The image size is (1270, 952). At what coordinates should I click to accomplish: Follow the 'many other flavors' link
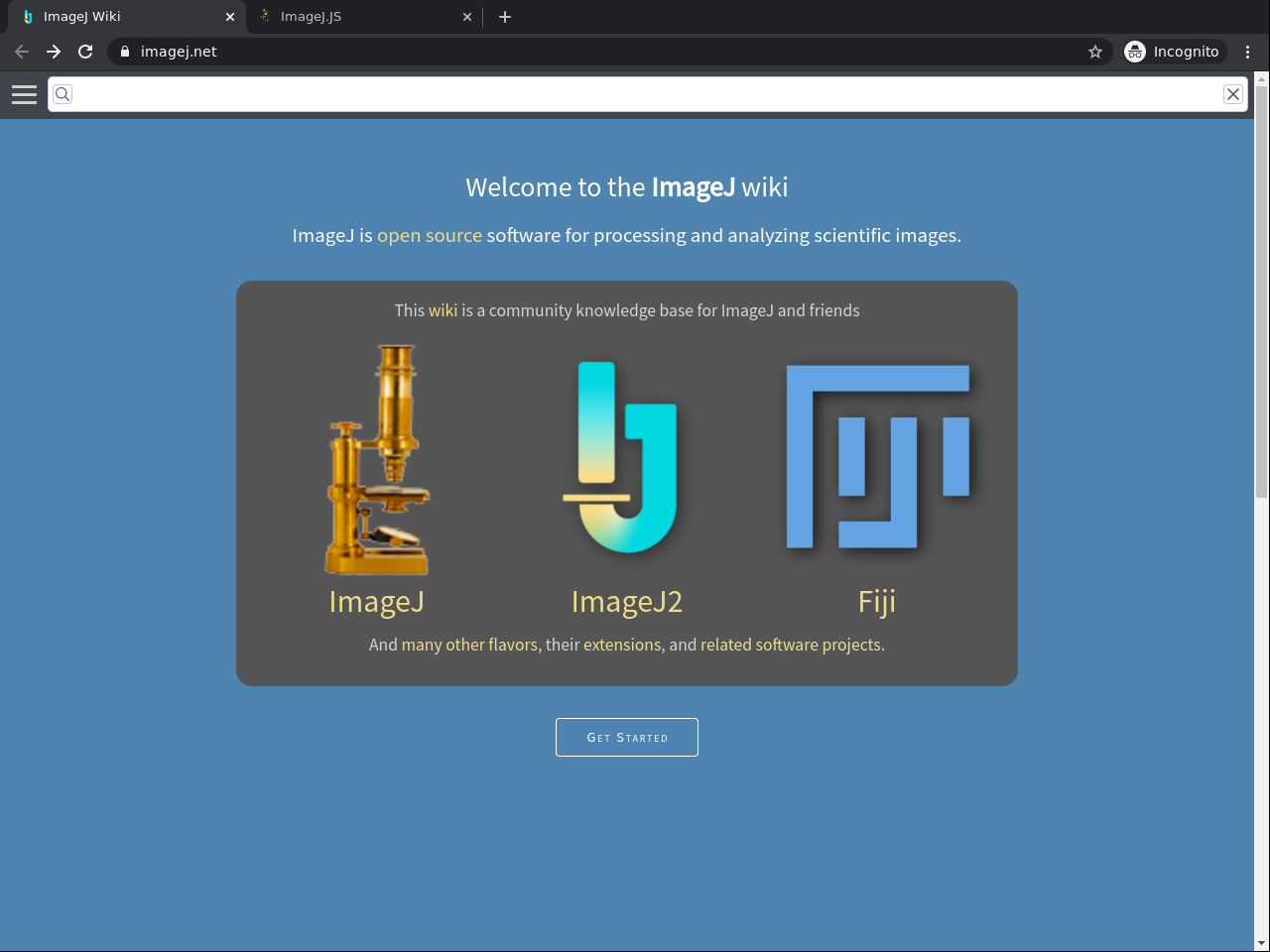(x=469, y=645)
